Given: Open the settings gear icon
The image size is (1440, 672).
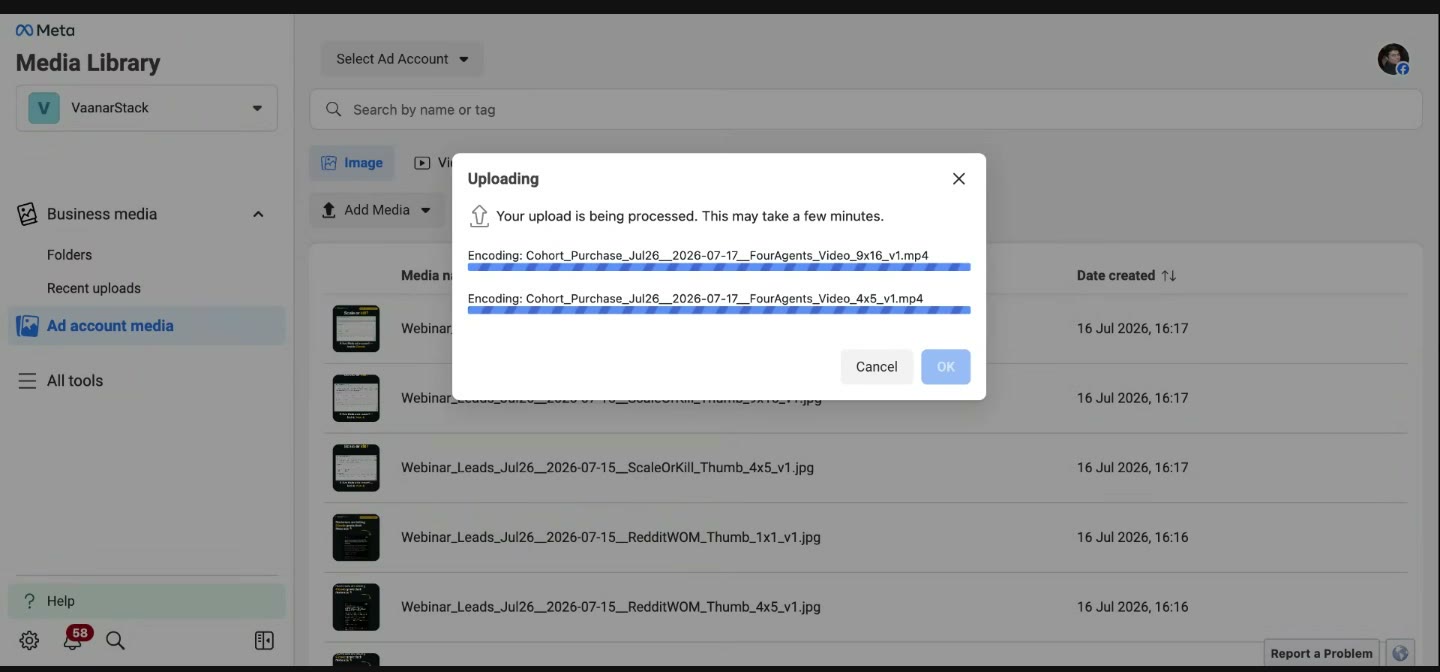Looking at the screenshot, I should (x=29, y=641).
